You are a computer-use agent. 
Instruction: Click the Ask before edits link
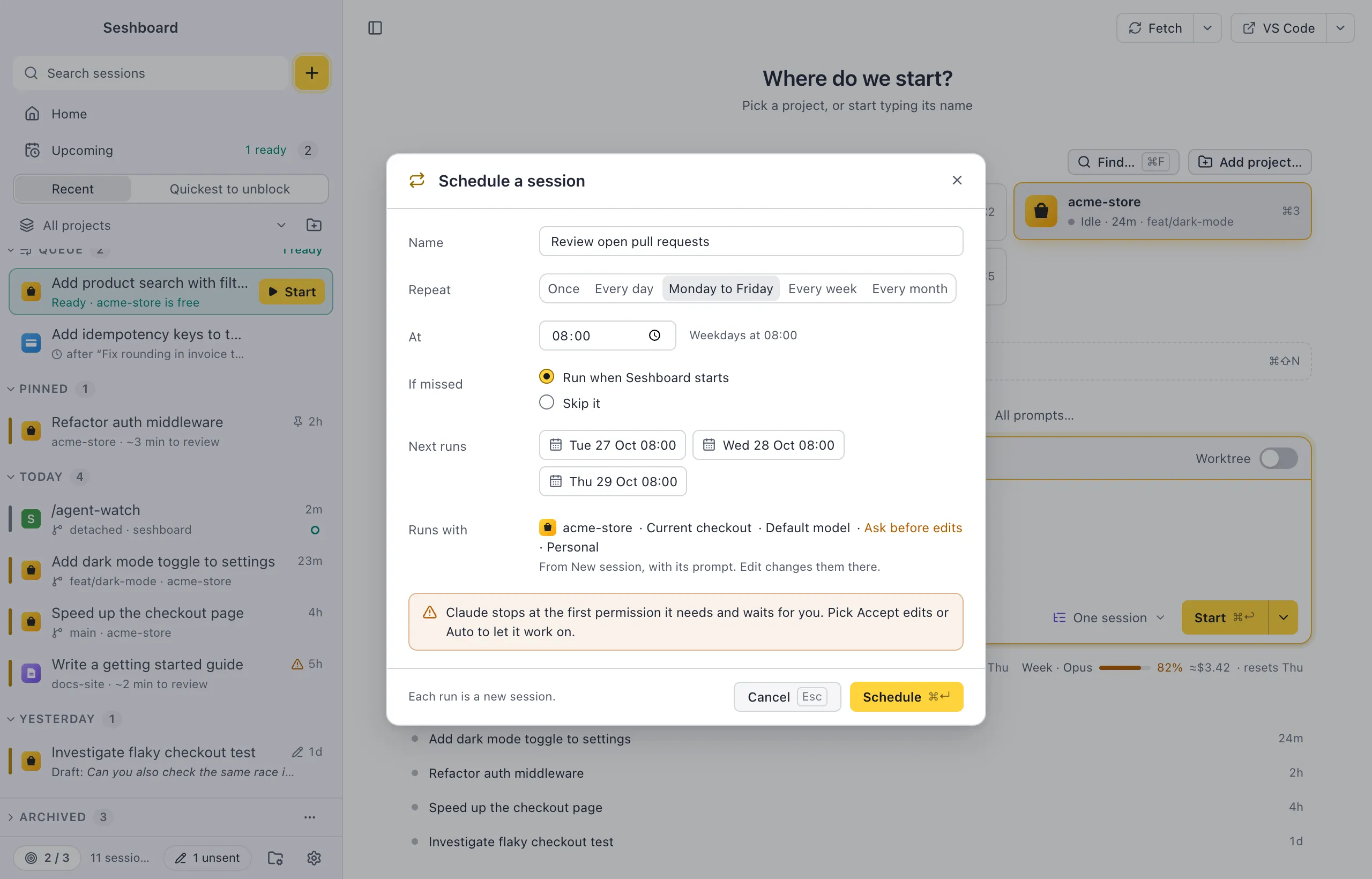click(913, 528)
